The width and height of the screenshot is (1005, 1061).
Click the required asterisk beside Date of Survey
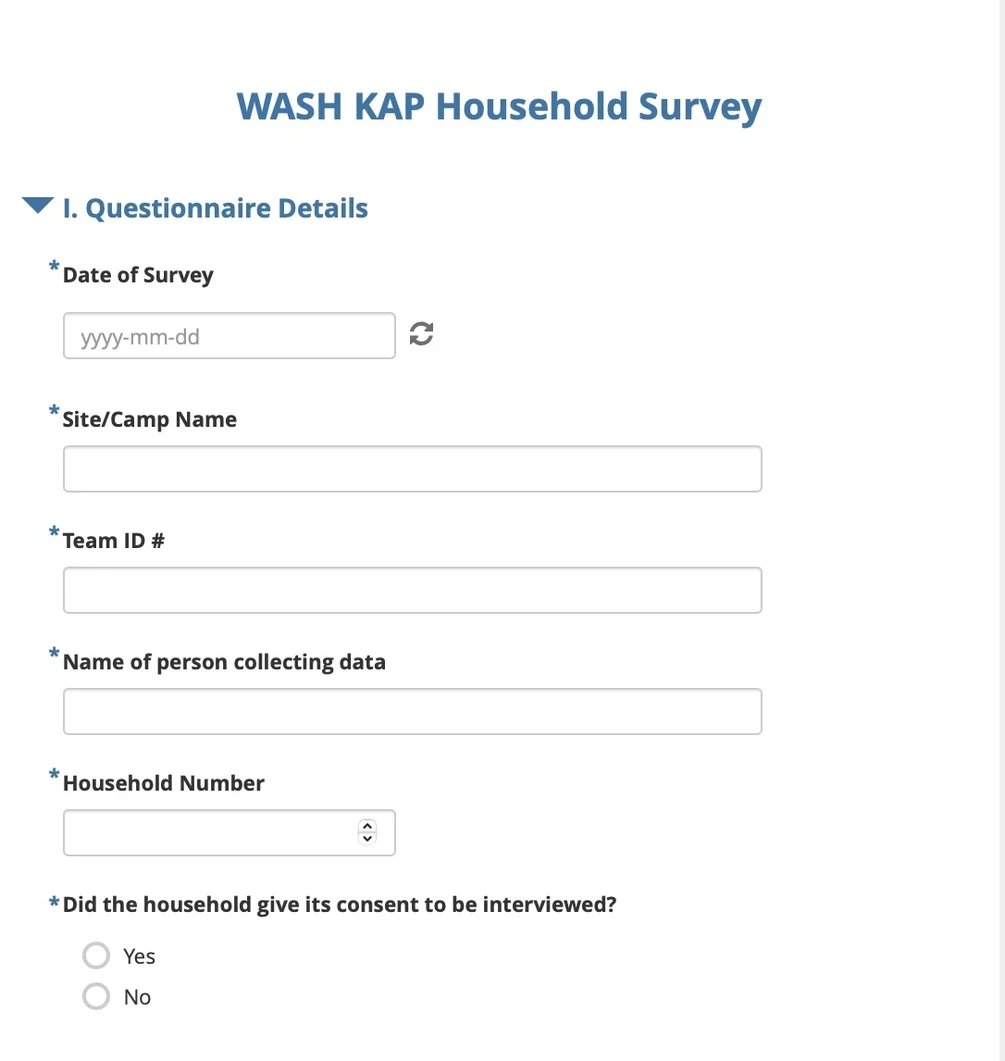click(54, 268)
